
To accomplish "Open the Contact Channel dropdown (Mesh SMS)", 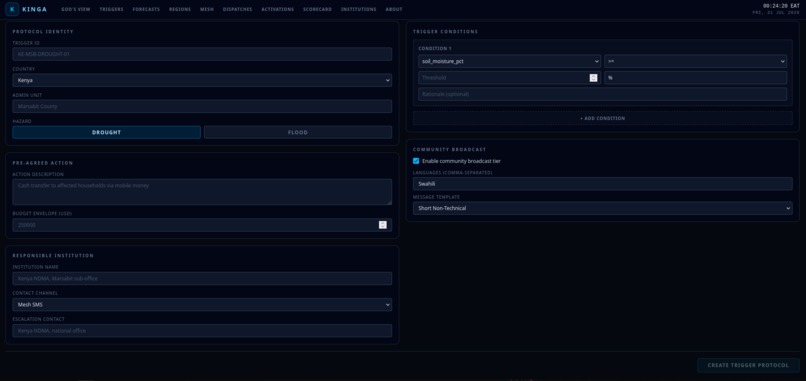I will coord(202,304).
